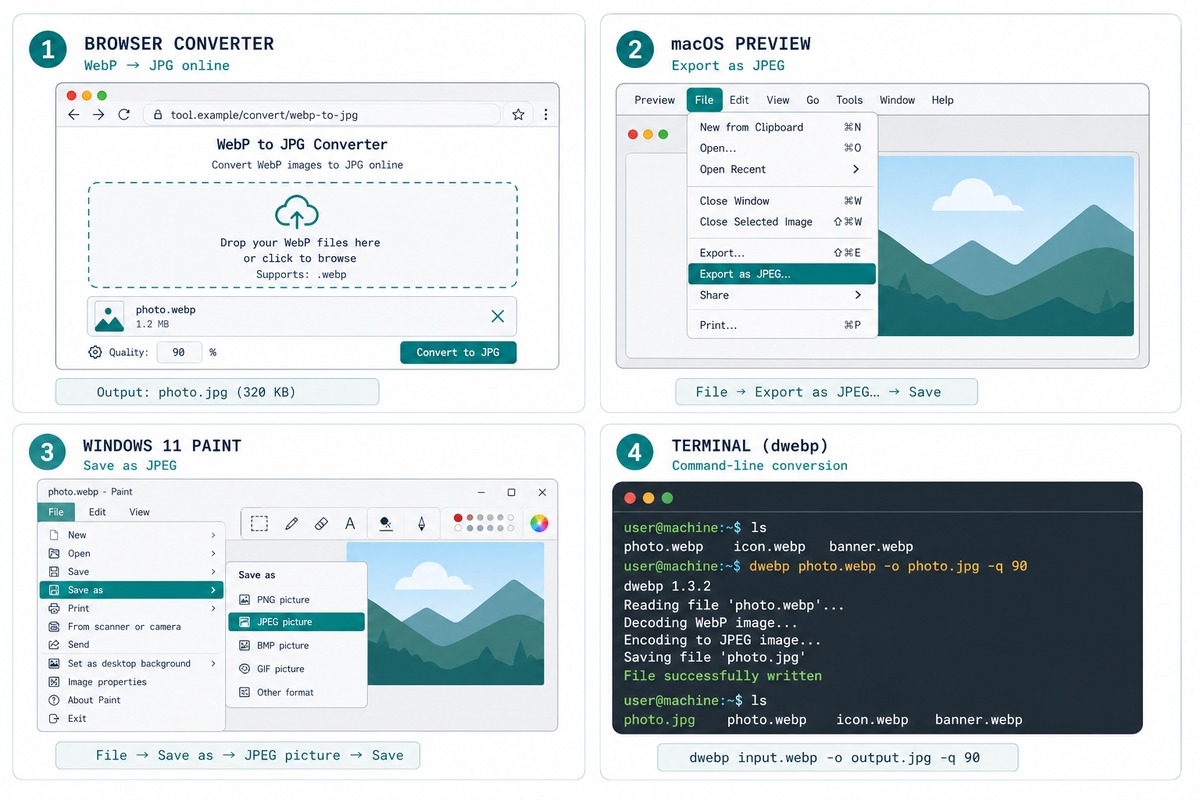1200x800 pixels.
Task: Select the Pencil tool in Paint
Action: (291, 523)
